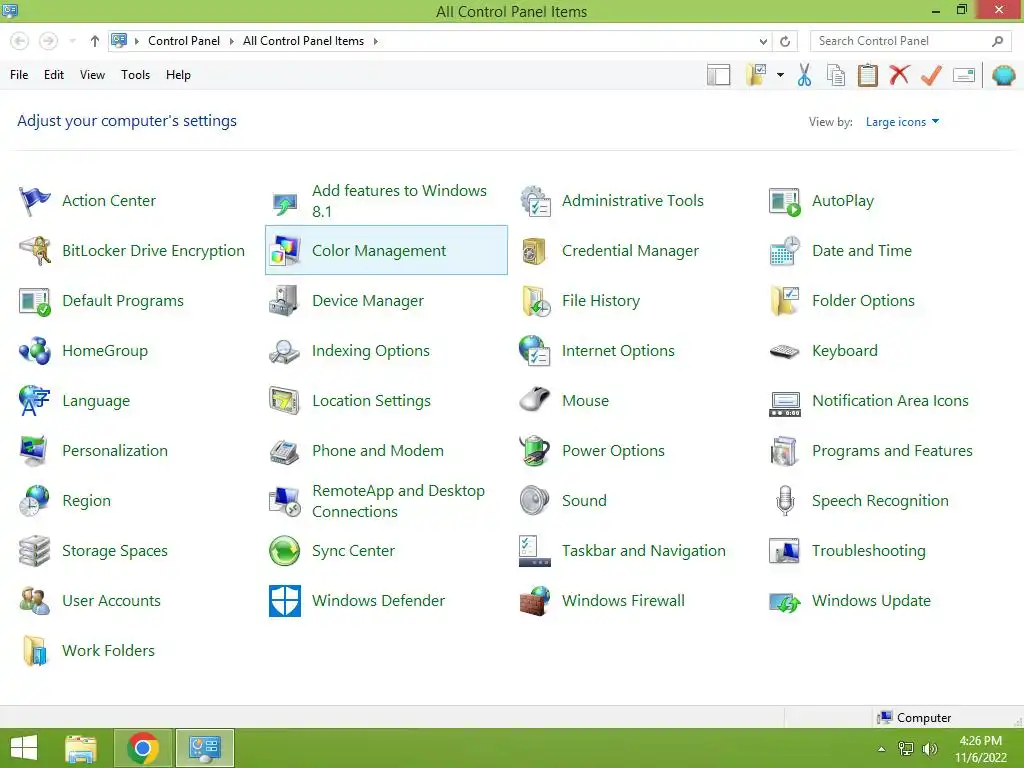Open the Date and Time icon

[785, 251]
